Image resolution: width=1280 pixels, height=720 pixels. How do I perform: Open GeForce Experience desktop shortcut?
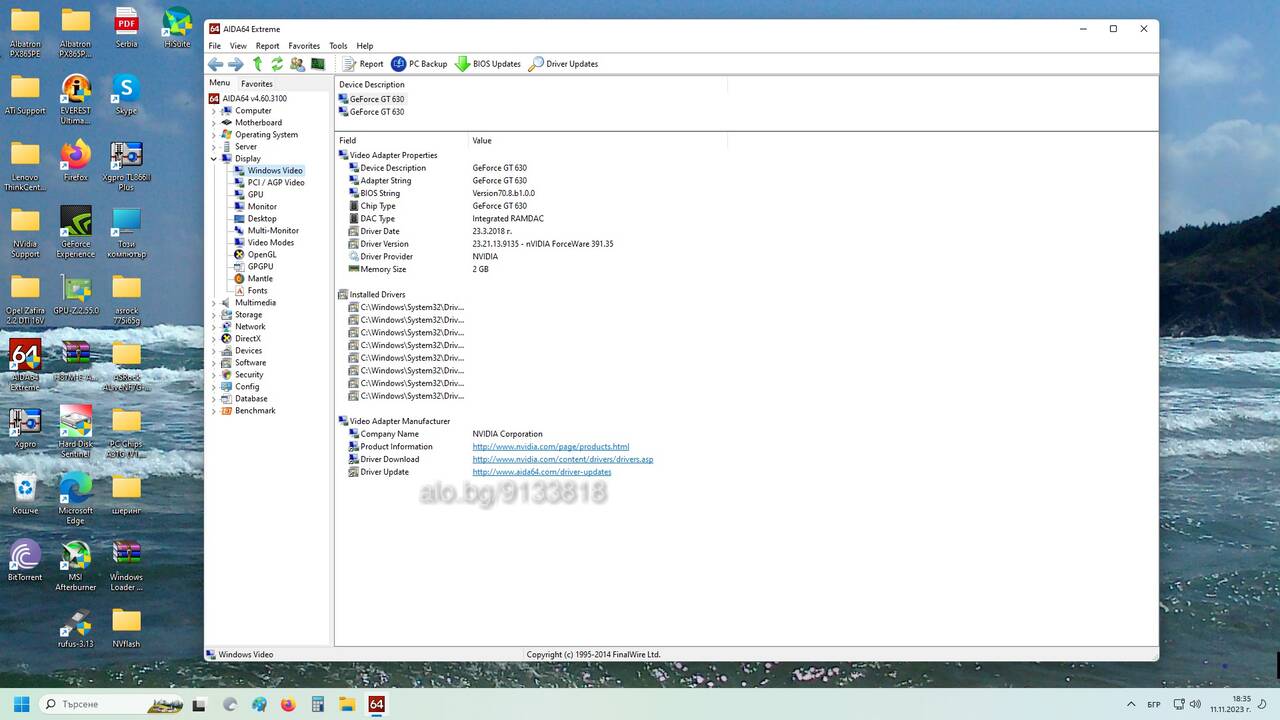[76, 231]
